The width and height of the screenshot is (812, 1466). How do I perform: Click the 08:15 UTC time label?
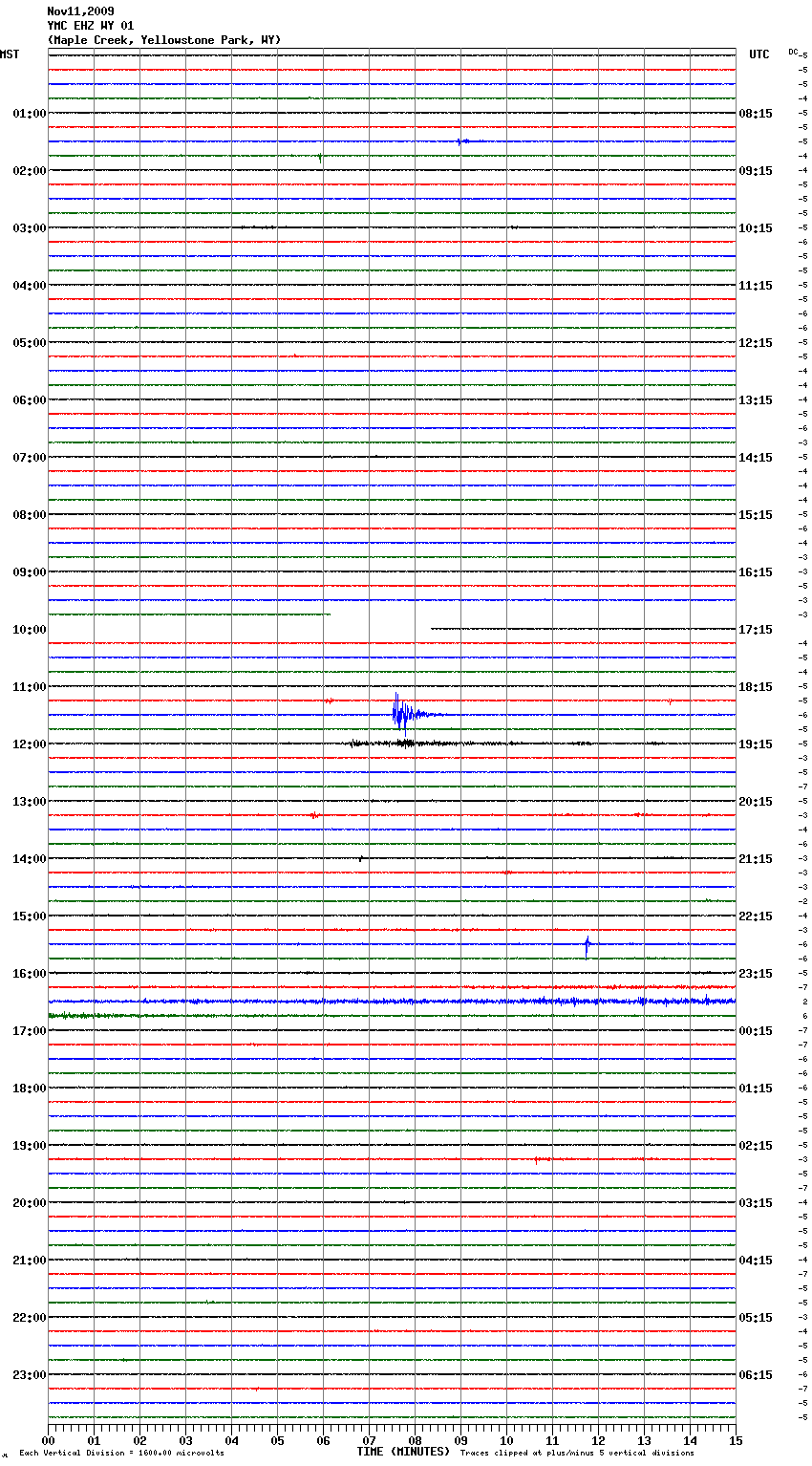pyautogui.click(x=756, y=114)
